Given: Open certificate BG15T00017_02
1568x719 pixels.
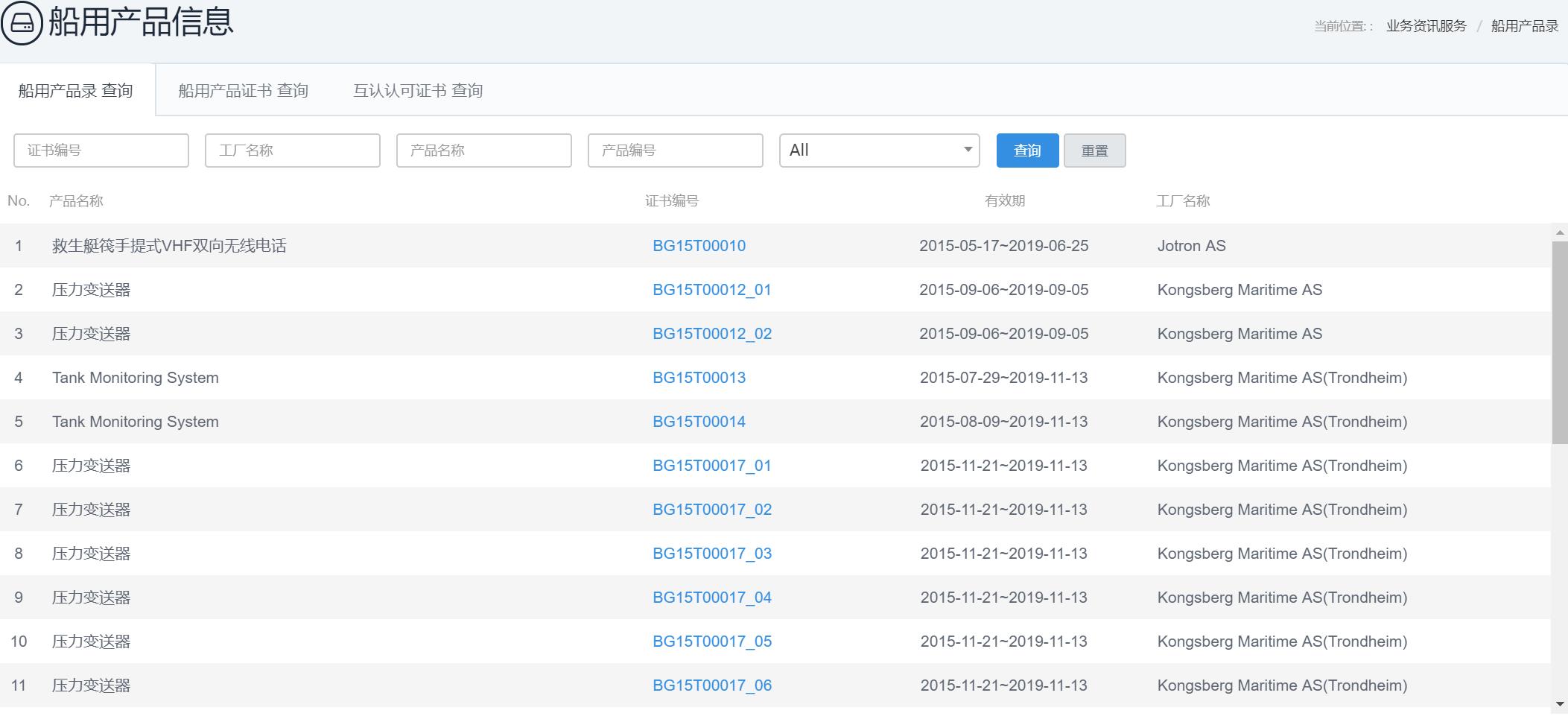Looking at the screenshot, I should [712, 510].
